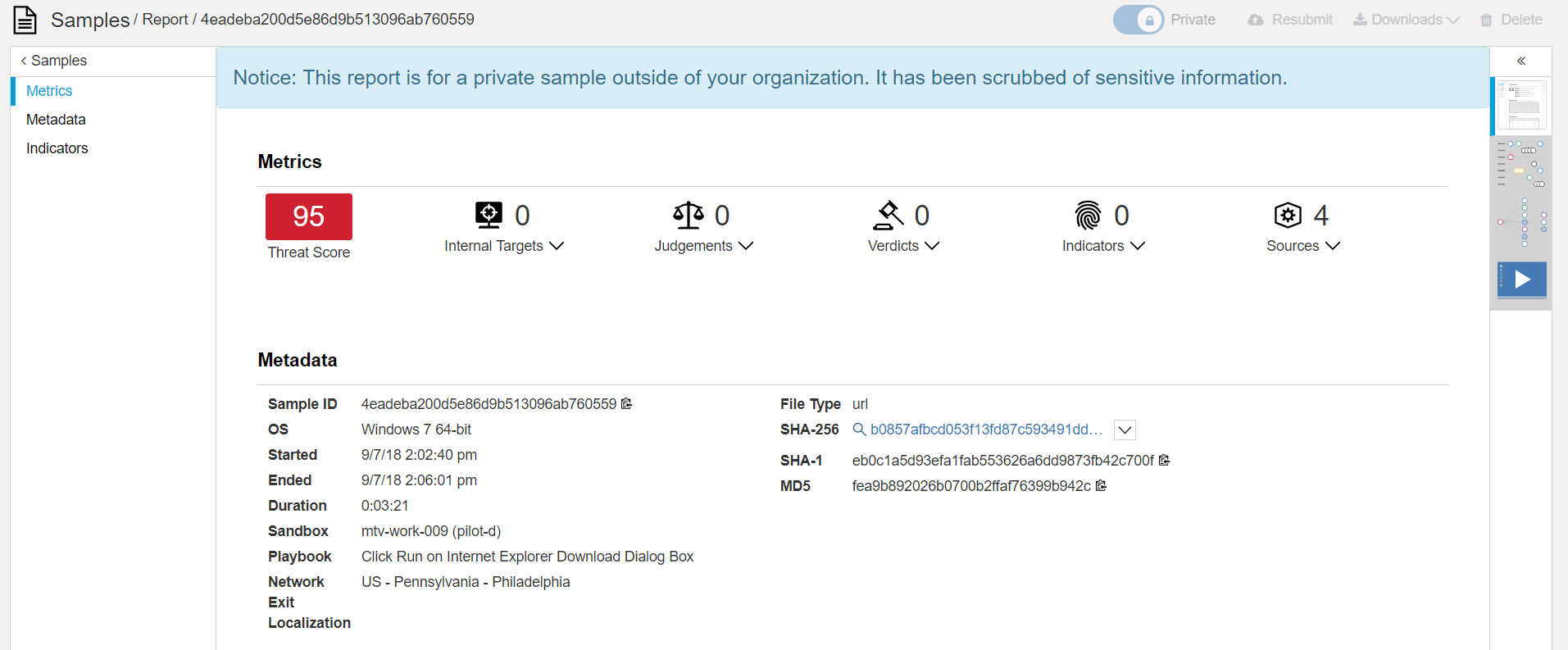
Task: Toggle the Private sample switch
Action: (1138, 20)
